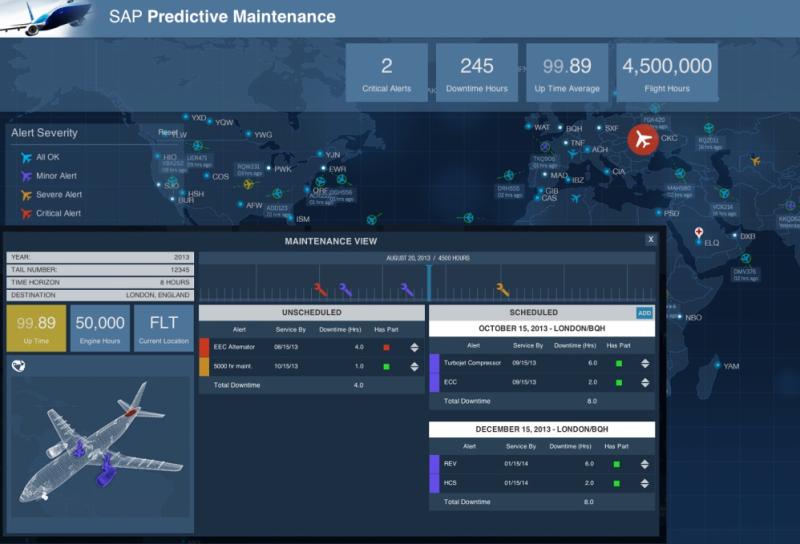Click the PSD airport marker on the map
Viewport: 800px width, 544px height.
click(658, 212)
